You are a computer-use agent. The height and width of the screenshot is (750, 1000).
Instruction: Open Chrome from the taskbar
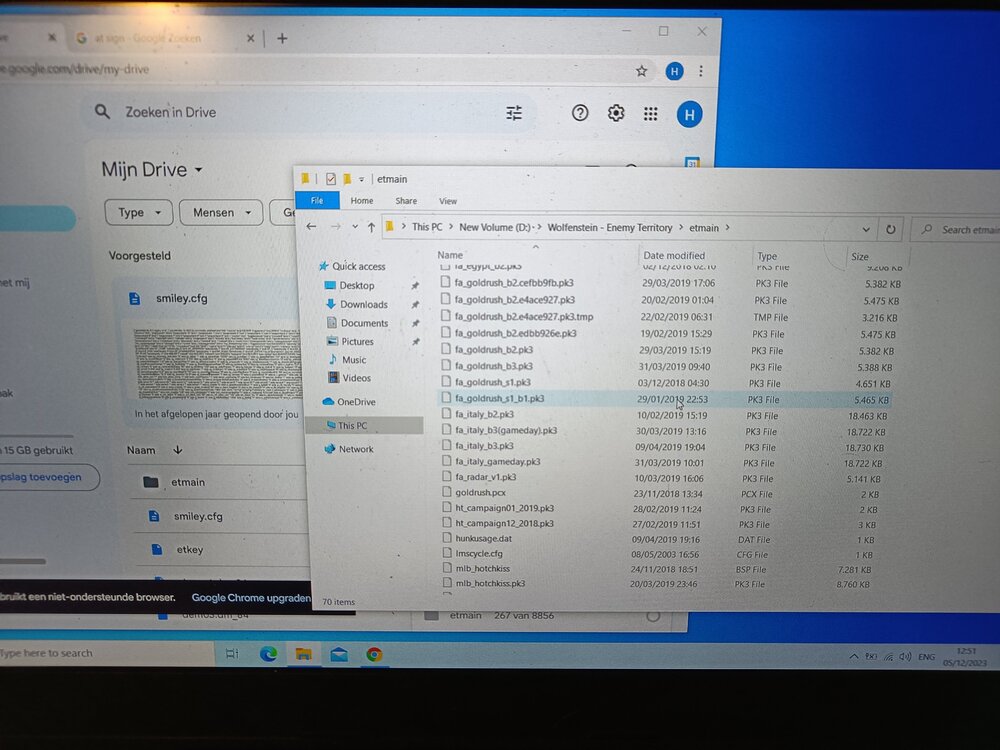[374, 654]
